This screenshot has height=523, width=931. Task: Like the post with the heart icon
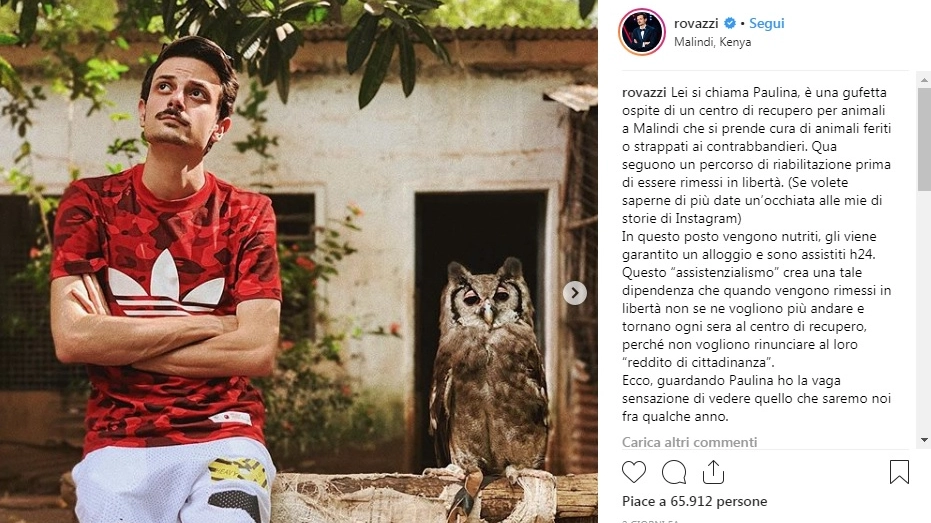click(x=634, y=472)
